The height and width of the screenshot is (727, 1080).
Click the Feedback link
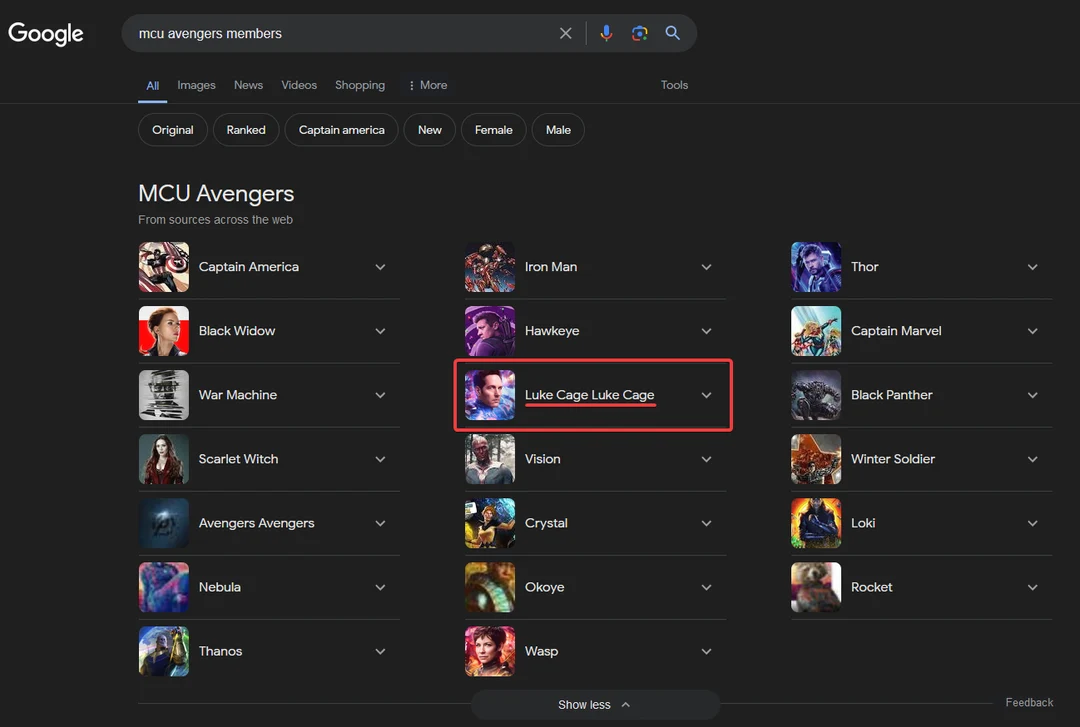pos(1029,702)
